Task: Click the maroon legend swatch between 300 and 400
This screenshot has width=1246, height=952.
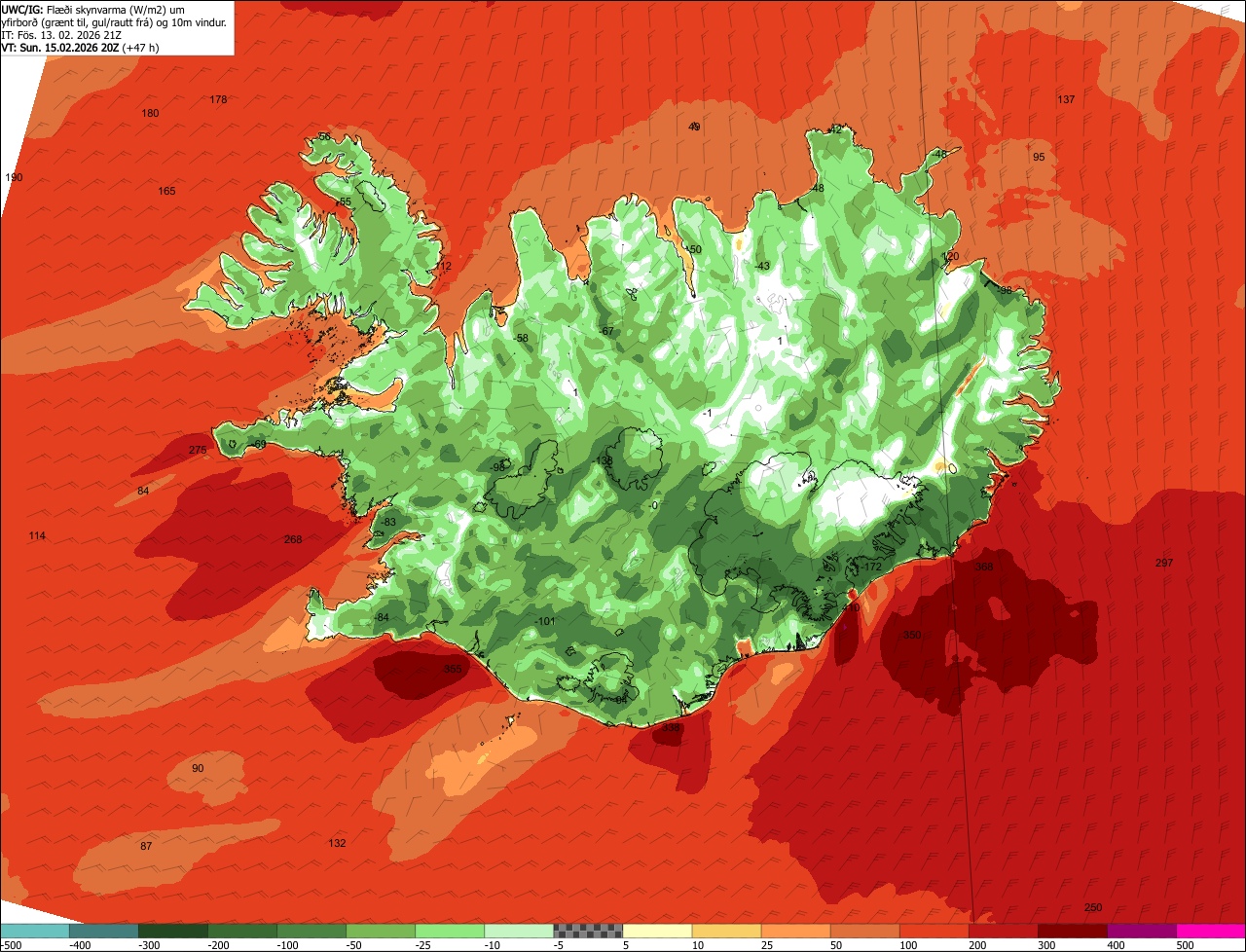Action: pyautogui.click(x=1073, y=931)
